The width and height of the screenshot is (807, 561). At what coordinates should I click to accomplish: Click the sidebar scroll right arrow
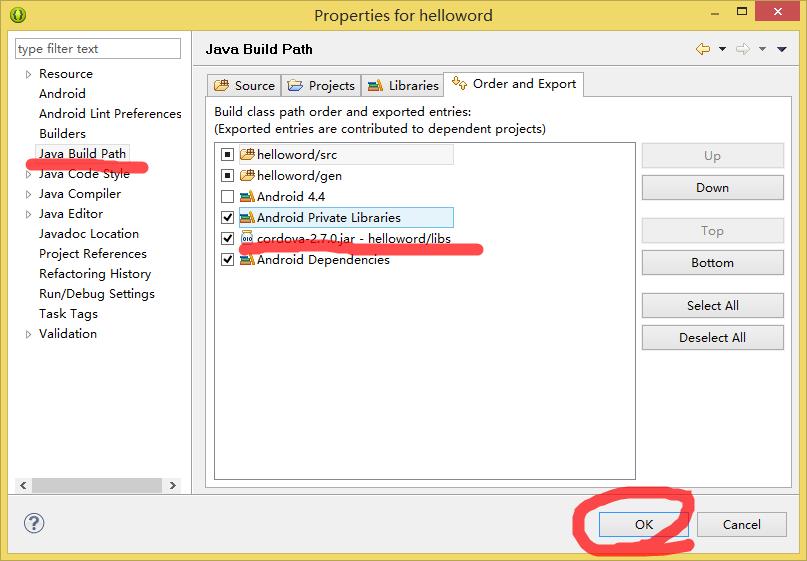[x=172, y=485]
